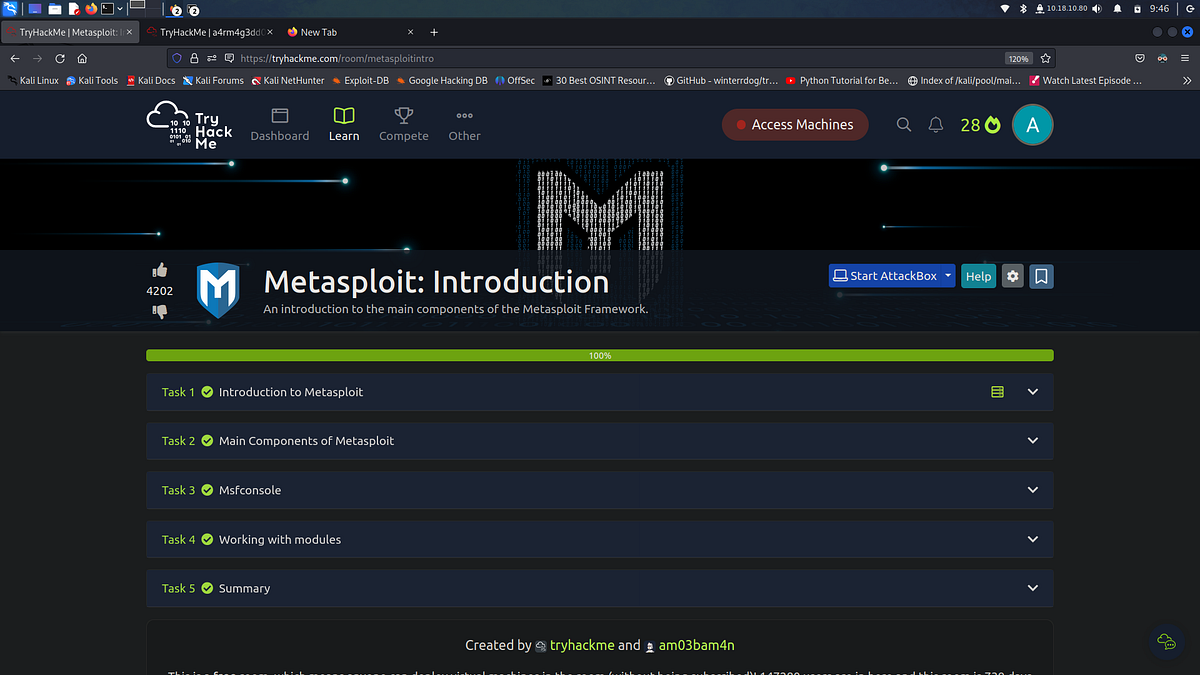Collapse Task 5 Summary section
Screen dimensions: 1200x675
(x=1032, y=588)
